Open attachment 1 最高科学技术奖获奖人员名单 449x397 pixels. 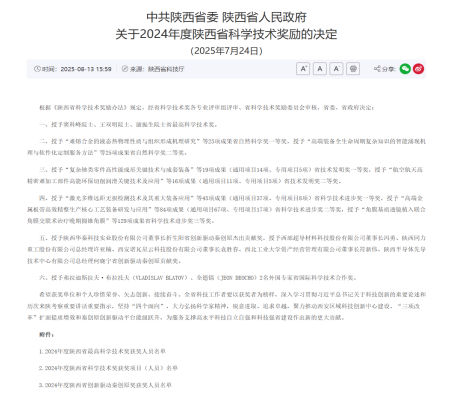point(102,351)
